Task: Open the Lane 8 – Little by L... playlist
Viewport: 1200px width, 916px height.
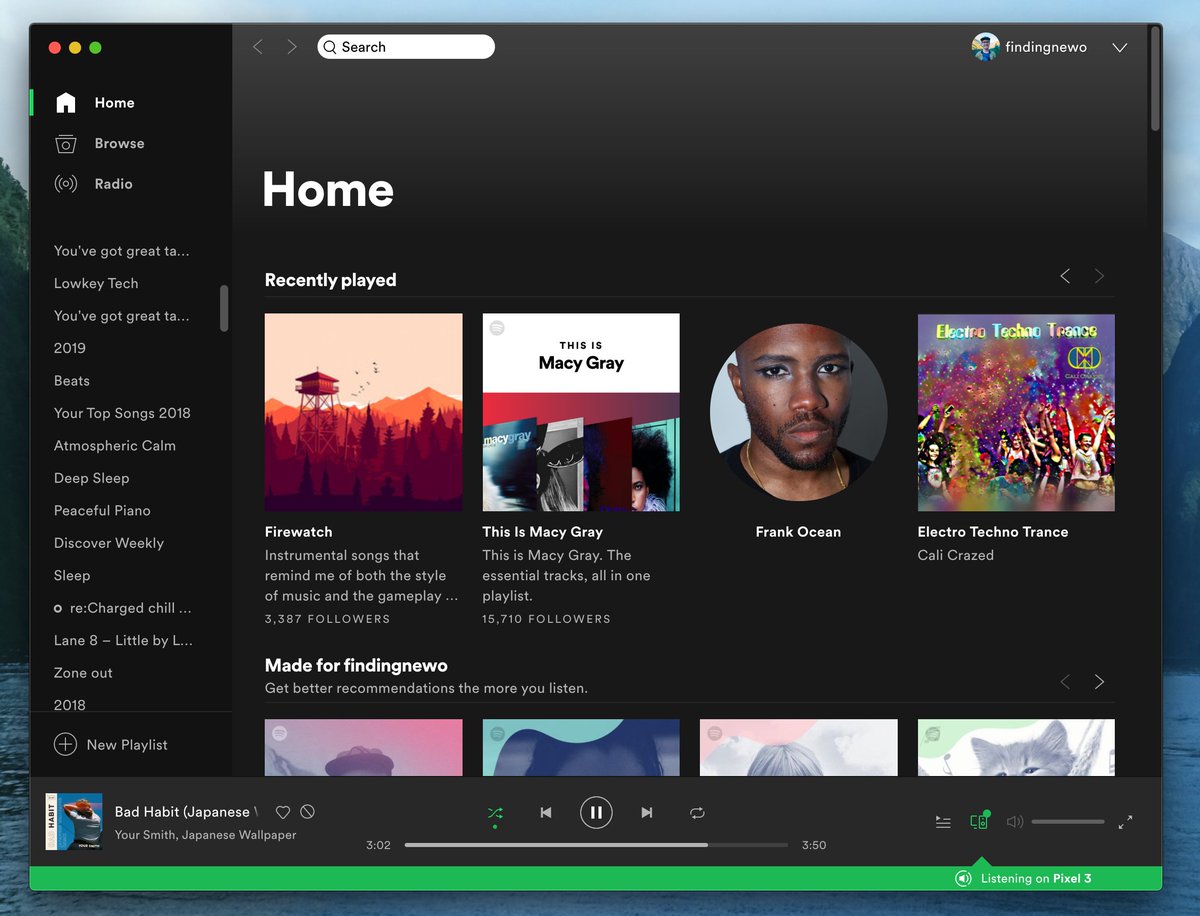Action: point(123,640)
